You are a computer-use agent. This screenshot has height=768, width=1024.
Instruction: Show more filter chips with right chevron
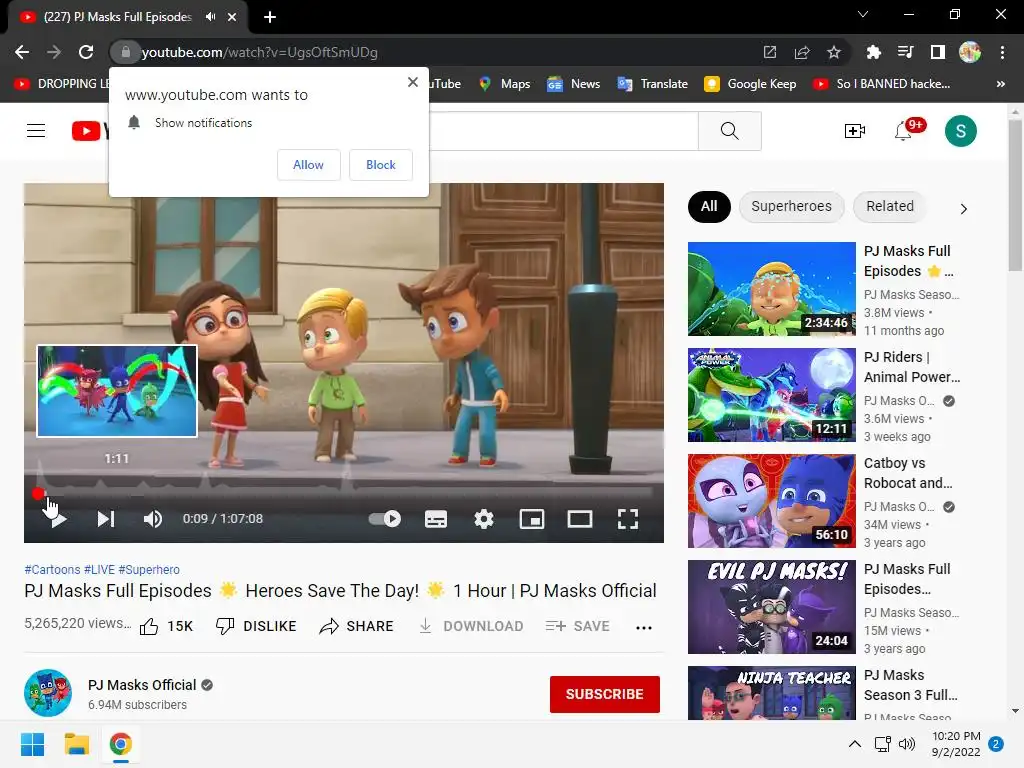[963, 209]
